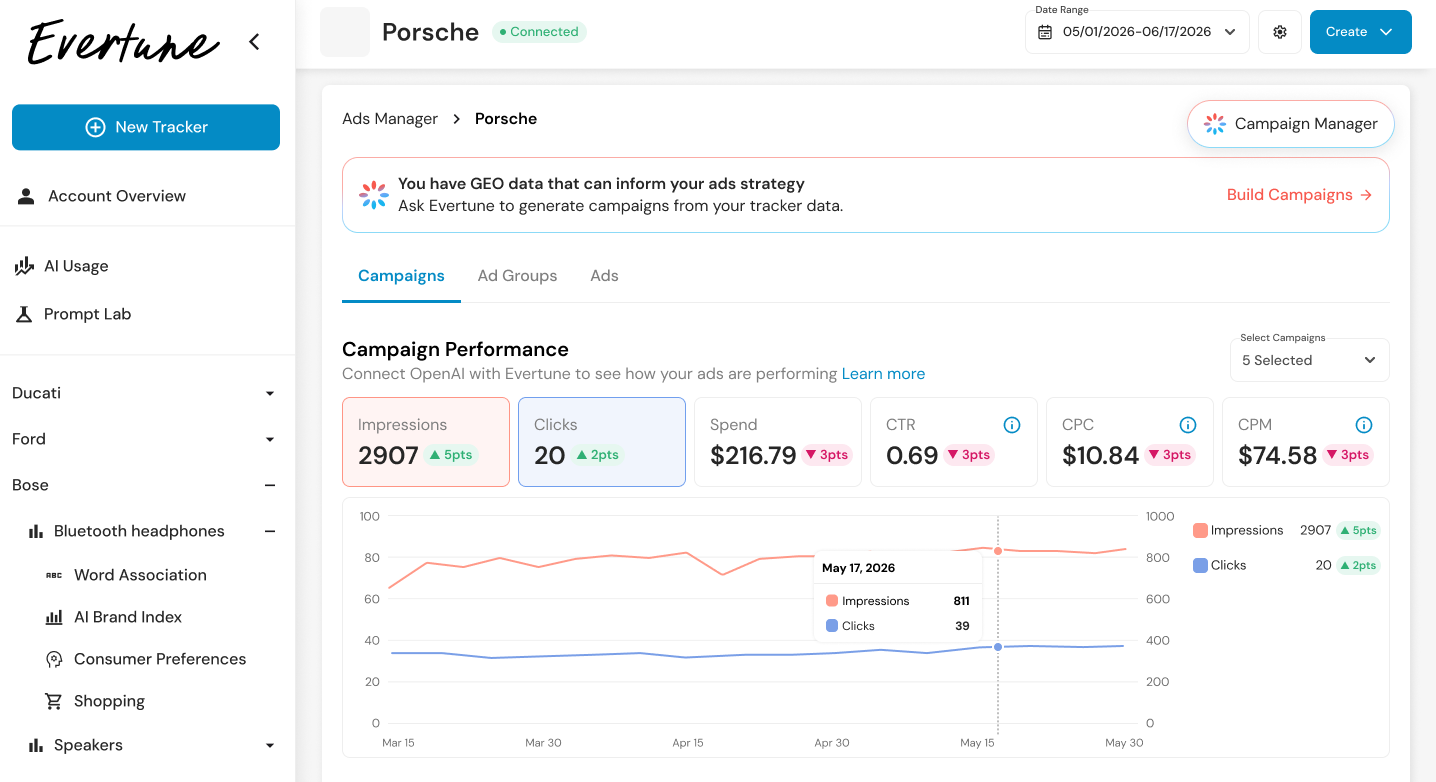Follow the Learn more link
Screen dimensions: 1436x782
[x=883, y=374]
